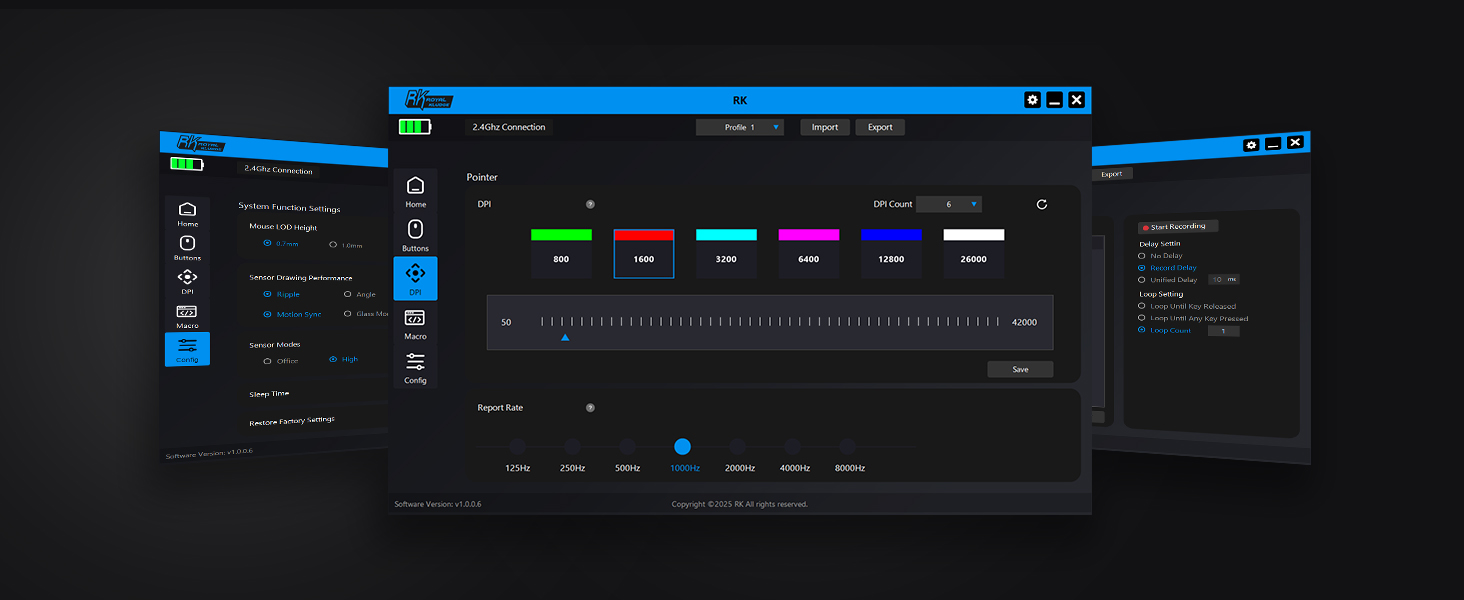The image size is (1464, 600).
Task: Switch to DPI tab in left window sidebar
Action: tap(187, 281)
